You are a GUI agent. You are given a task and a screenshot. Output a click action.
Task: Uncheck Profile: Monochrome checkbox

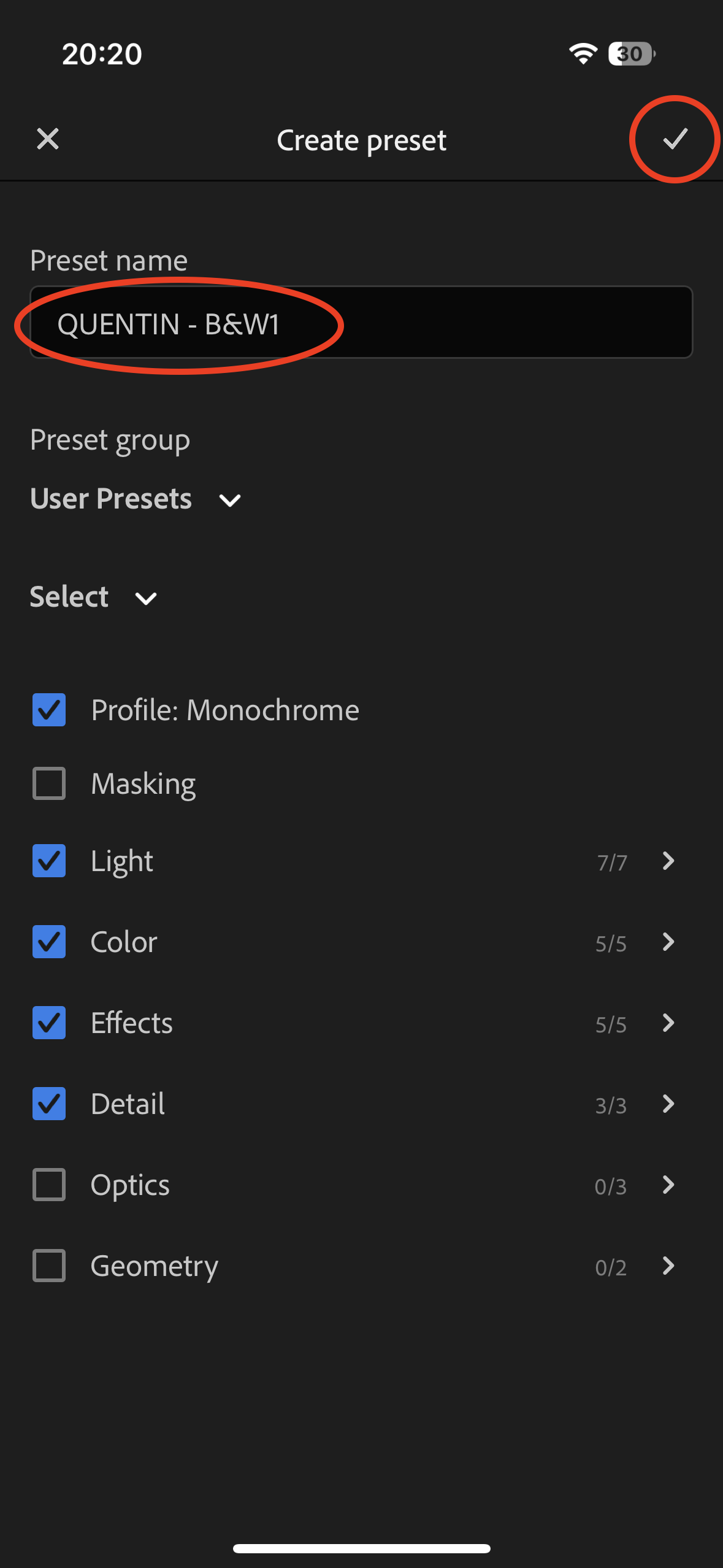pyautogui.click(x=49, y=710)
